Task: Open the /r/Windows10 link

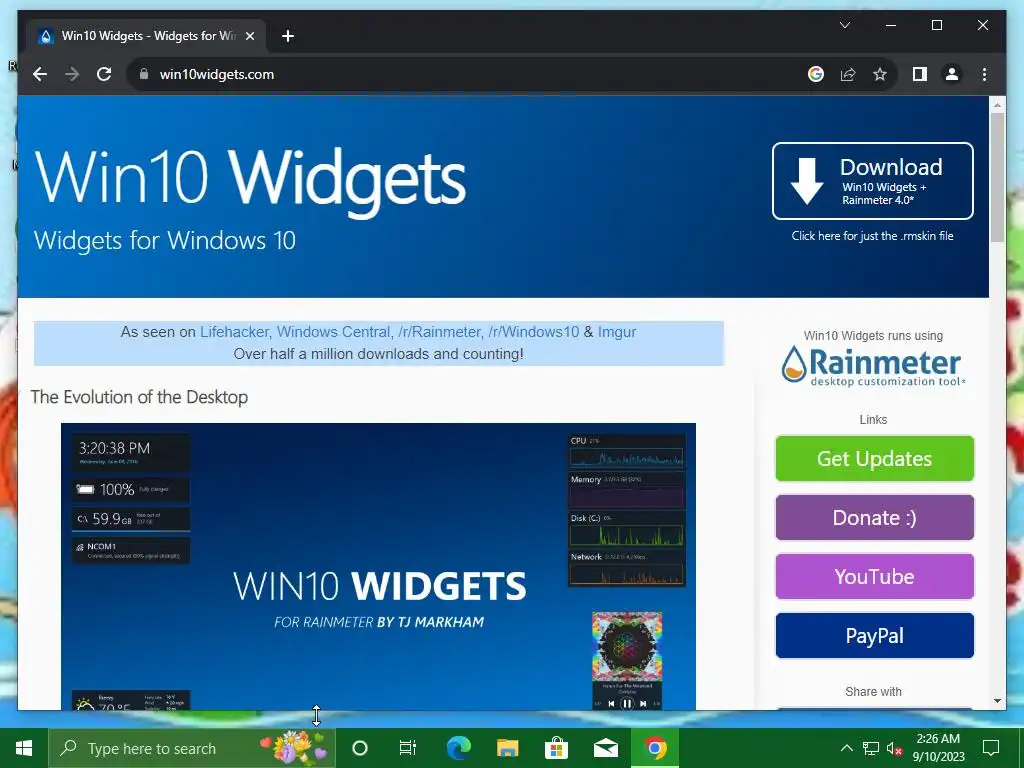Action: 534,332
